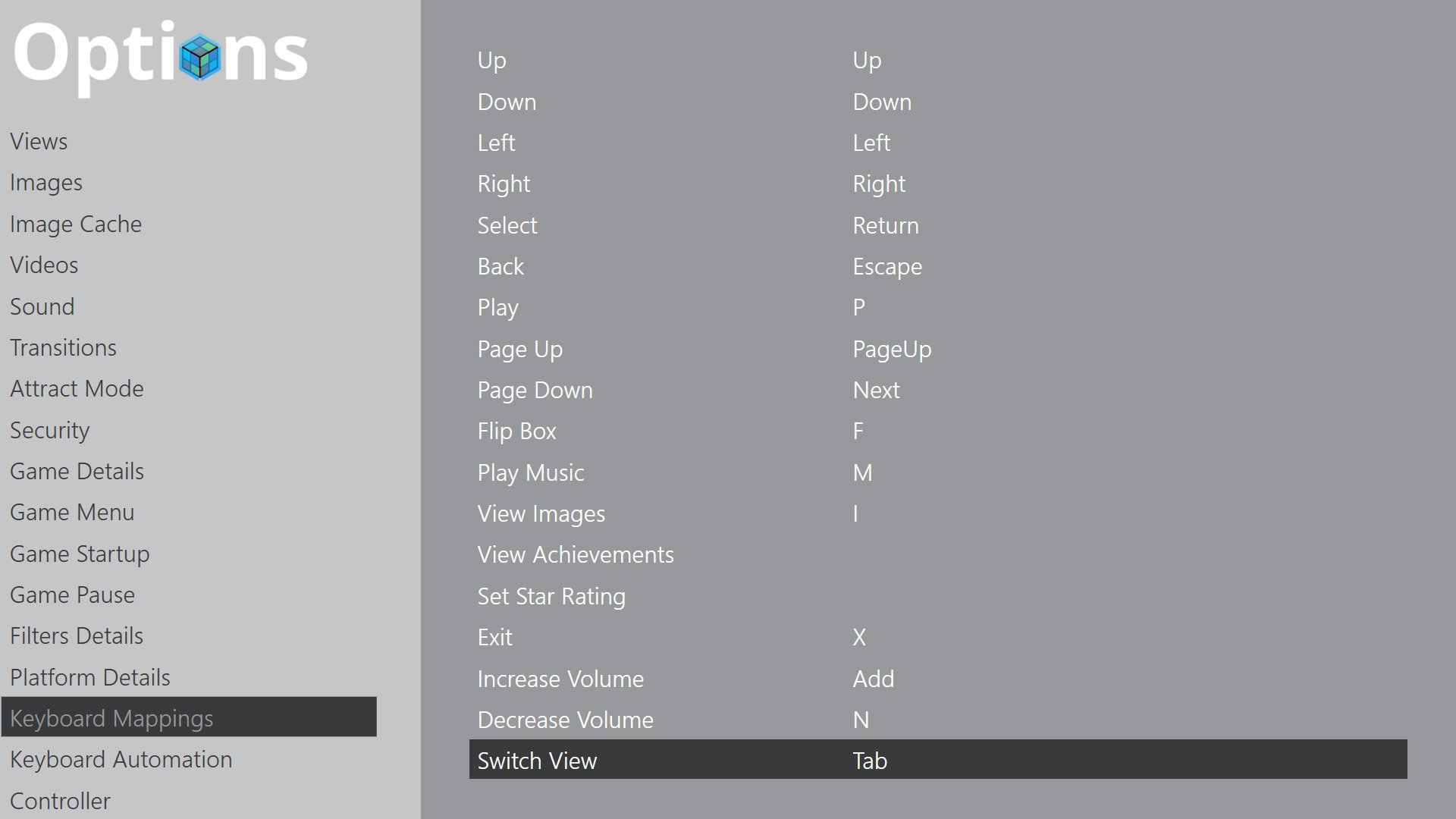Select Keyboard Automation in the sidebar
The height and width of the screenshot is (819, 1456).
[121, 760]
